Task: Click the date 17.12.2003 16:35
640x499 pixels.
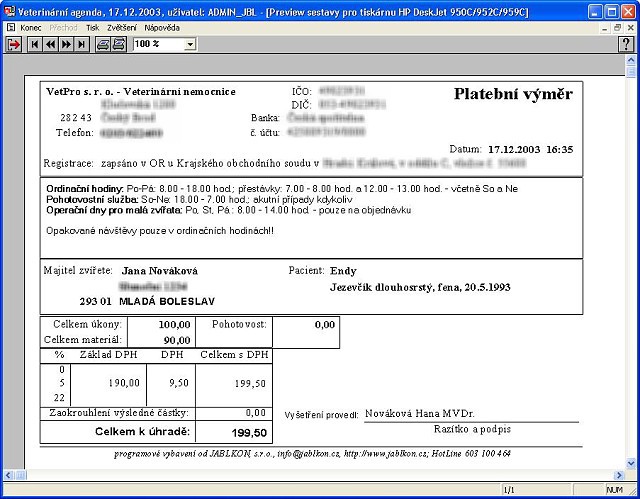Action: 531,150
